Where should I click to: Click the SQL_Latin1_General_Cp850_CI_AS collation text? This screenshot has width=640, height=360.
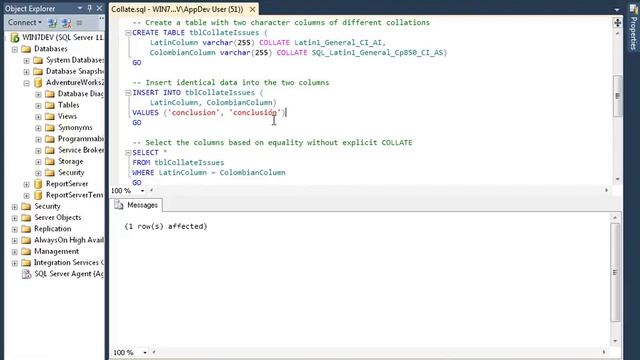(378, 53)
